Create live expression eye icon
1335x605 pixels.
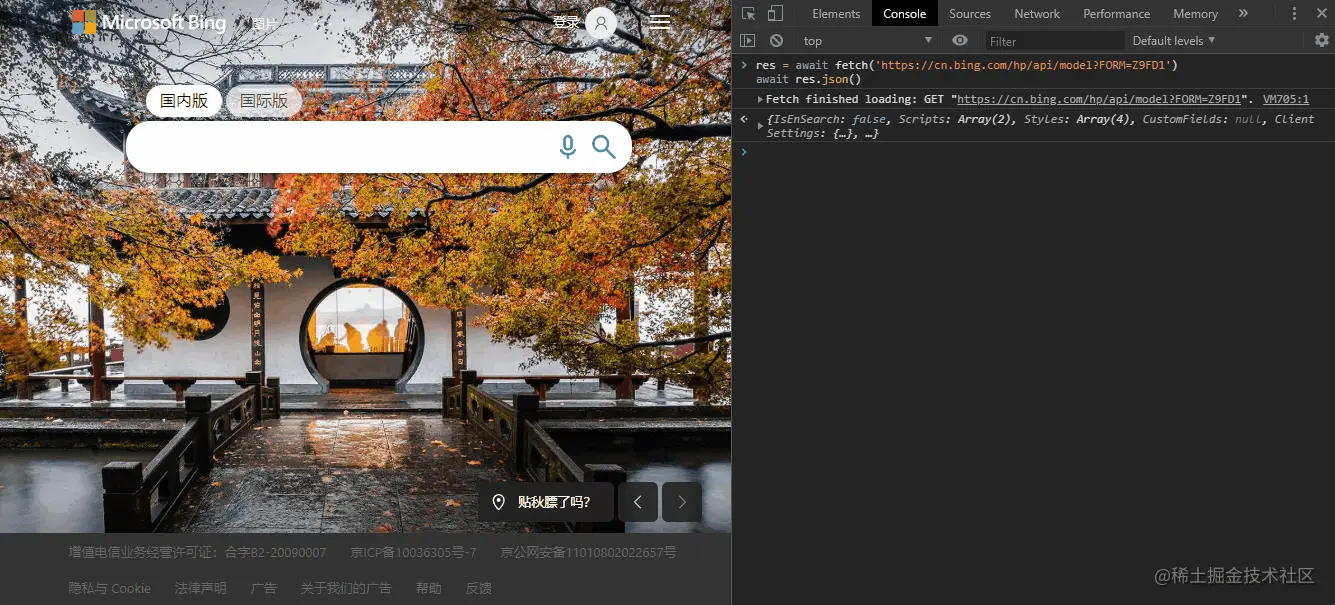coord(960,40)
